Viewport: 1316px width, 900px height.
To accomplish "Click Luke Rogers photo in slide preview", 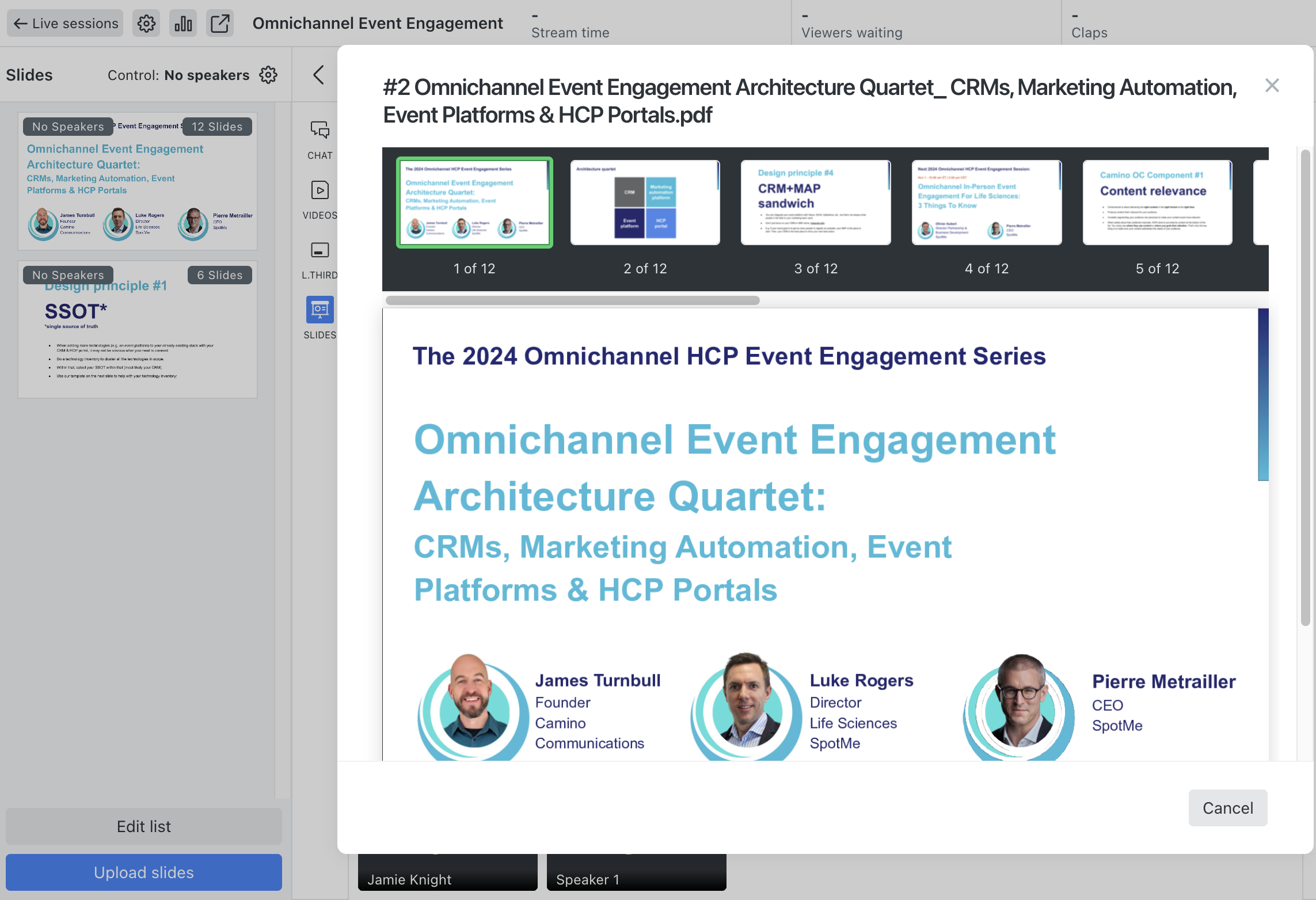I will 746,707.
